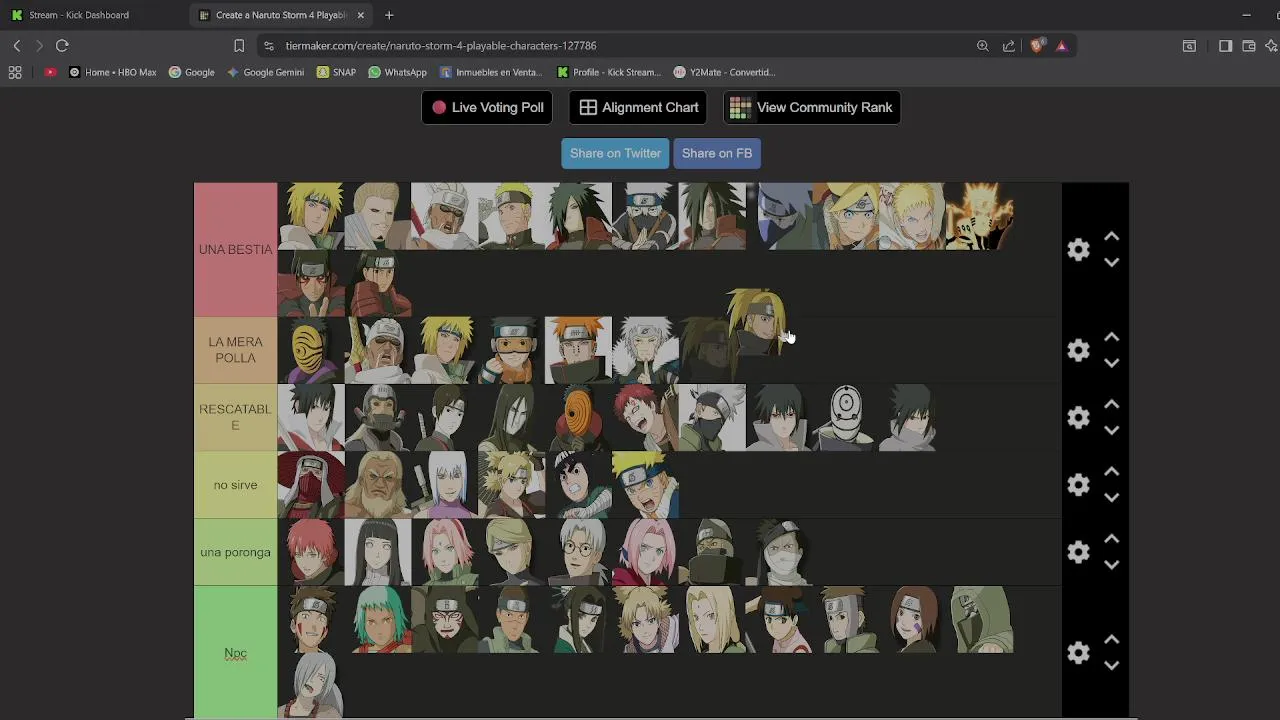Click the share page icon in address bar
Screen dimensions: 1280x720
[1009, 45]
